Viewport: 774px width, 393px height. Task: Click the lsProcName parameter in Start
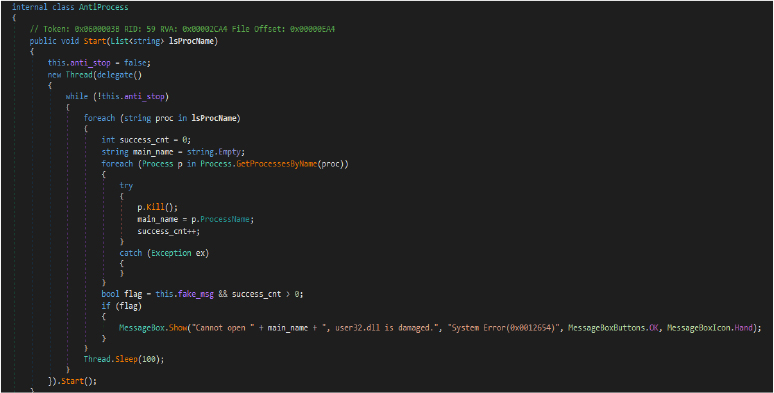(193, 41)
